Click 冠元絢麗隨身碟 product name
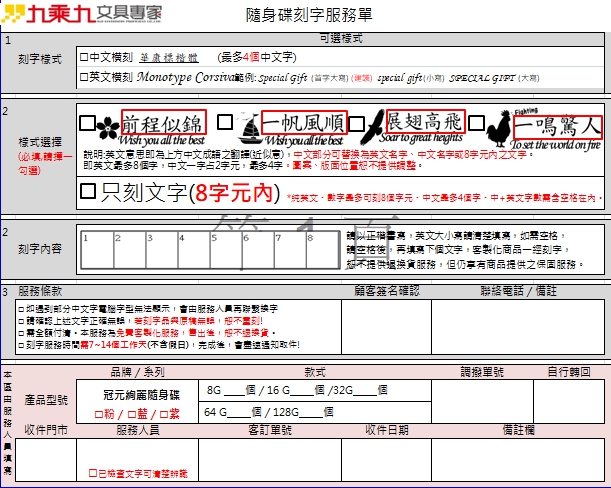This screenshot has width=611, height=488. tap(141, 395)
